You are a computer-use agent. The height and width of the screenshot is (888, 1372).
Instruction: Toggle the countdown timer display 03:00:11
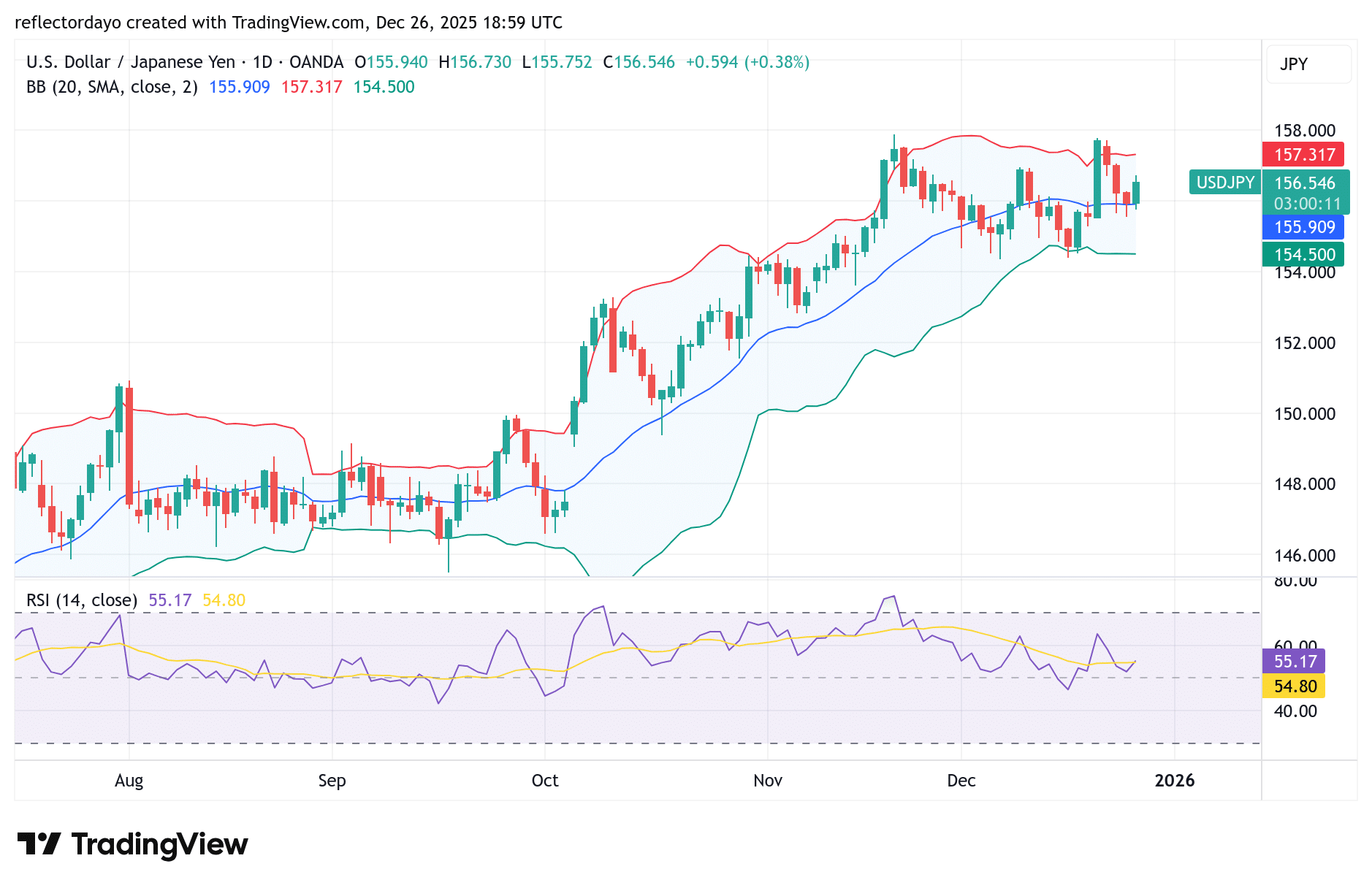[1308, 204]
